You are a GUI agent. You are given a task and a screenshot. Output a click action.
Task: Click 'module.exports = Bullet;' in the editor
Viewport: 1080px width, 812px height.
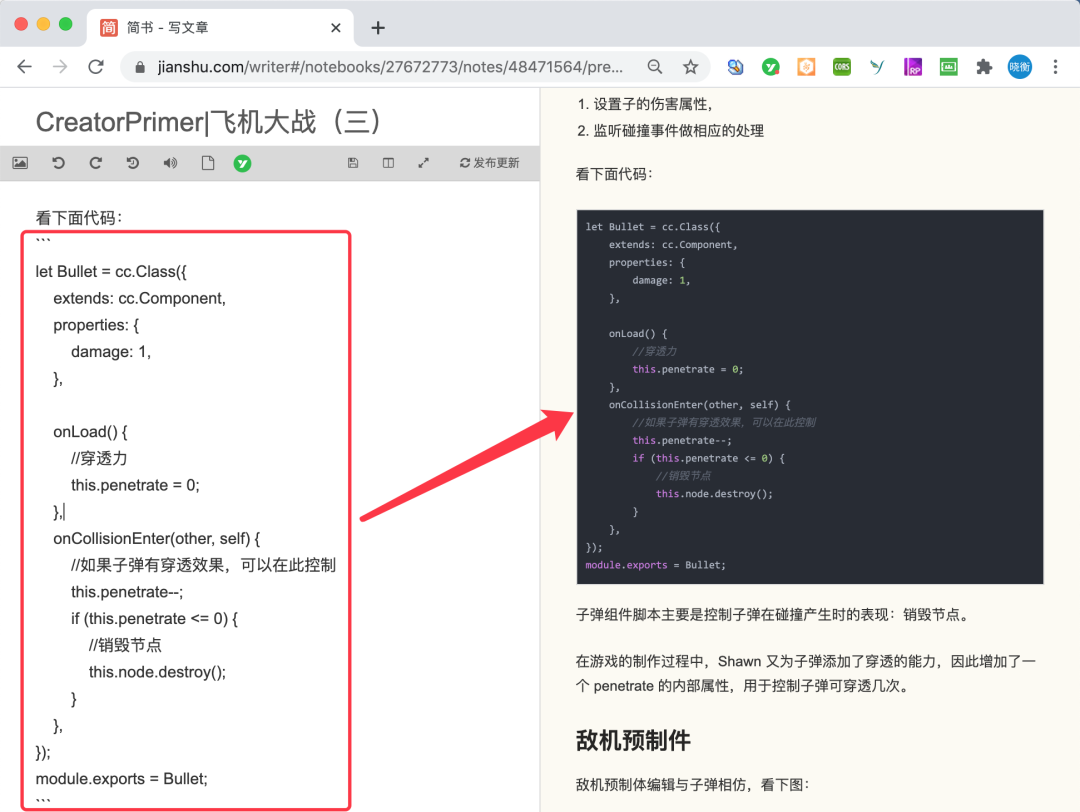point(121,779)
